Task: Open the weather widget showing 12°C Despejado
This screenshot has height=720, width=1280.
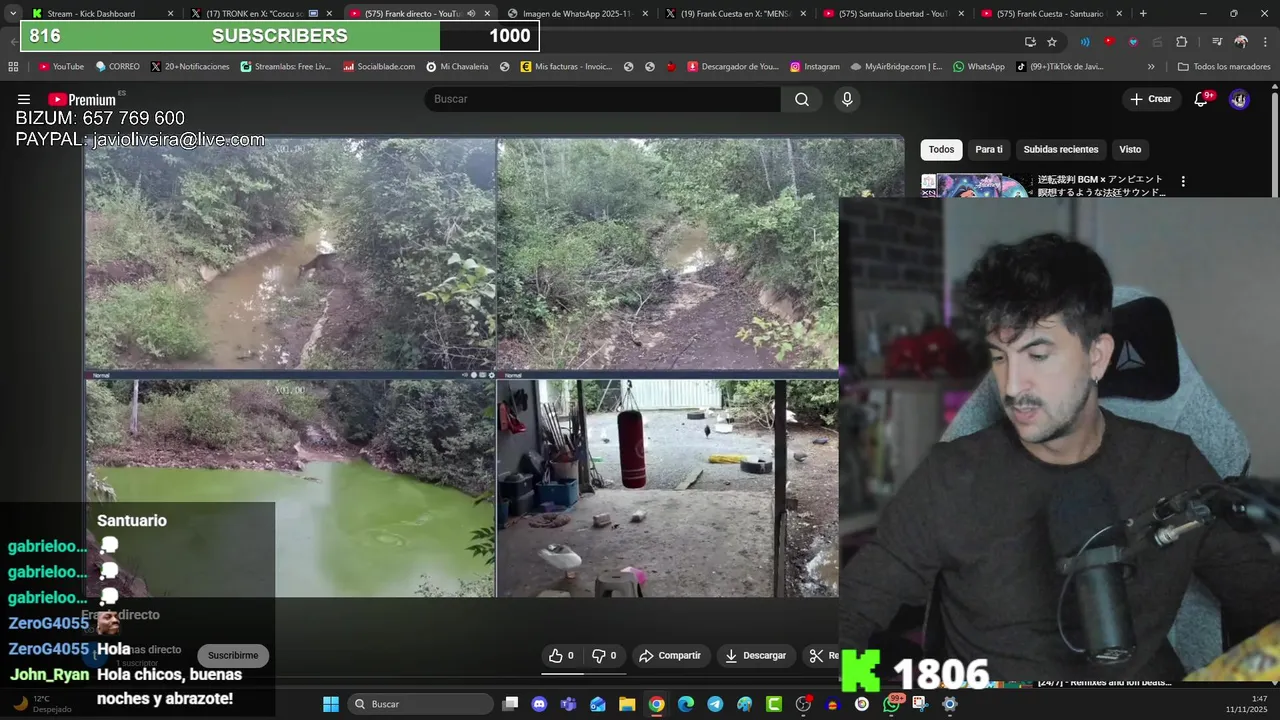Action: [x=42, y=704]
